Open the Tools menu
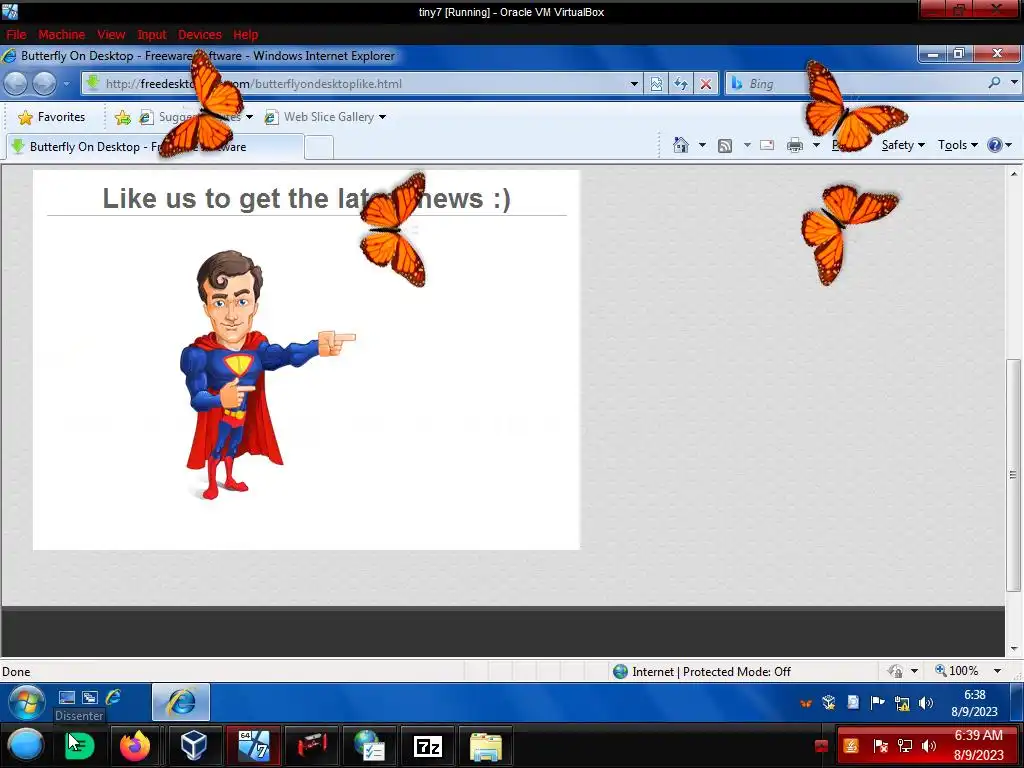The width and height of the screenshot is (1024, 768). coord(957,145)
